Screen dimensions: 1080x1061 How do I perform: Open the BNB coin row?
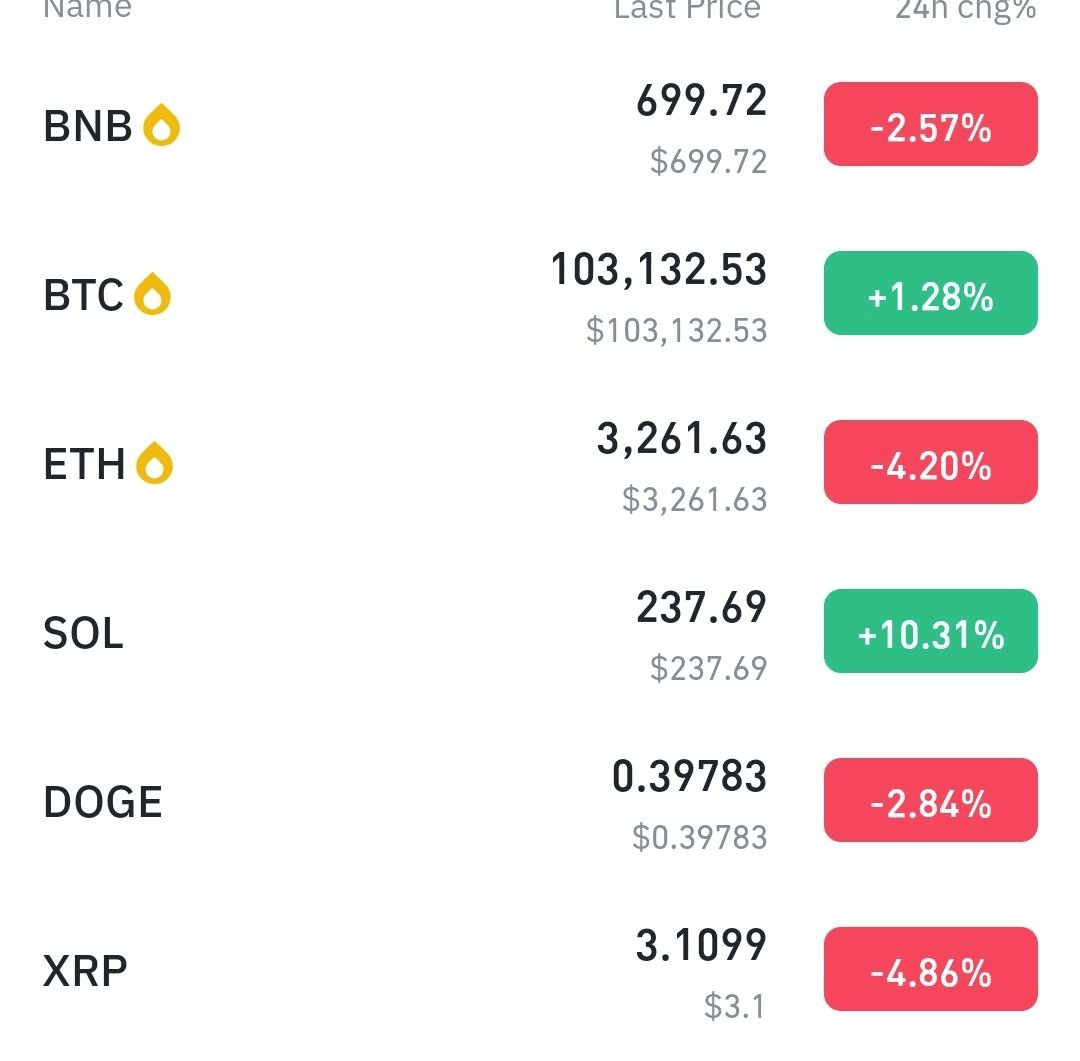tap(540, 125)
